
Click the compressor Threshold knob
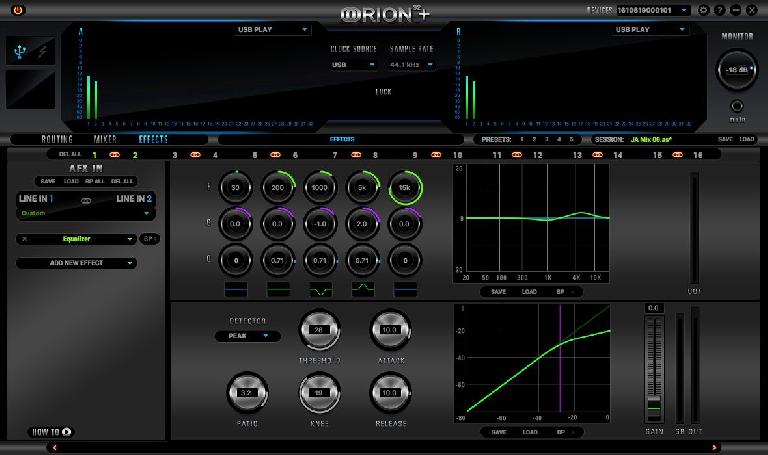tap(319, 330)
